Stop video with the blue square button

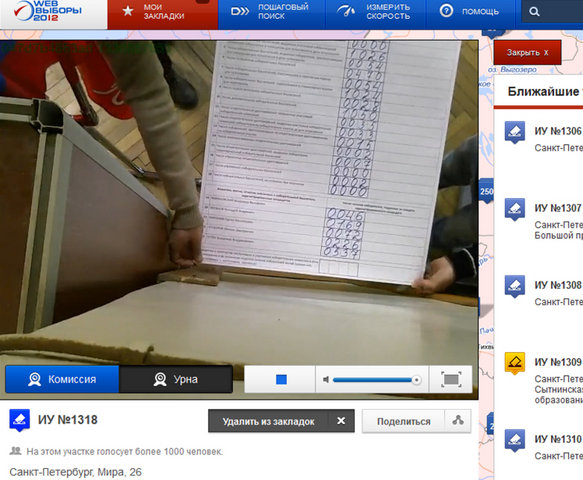coord(281,379)
